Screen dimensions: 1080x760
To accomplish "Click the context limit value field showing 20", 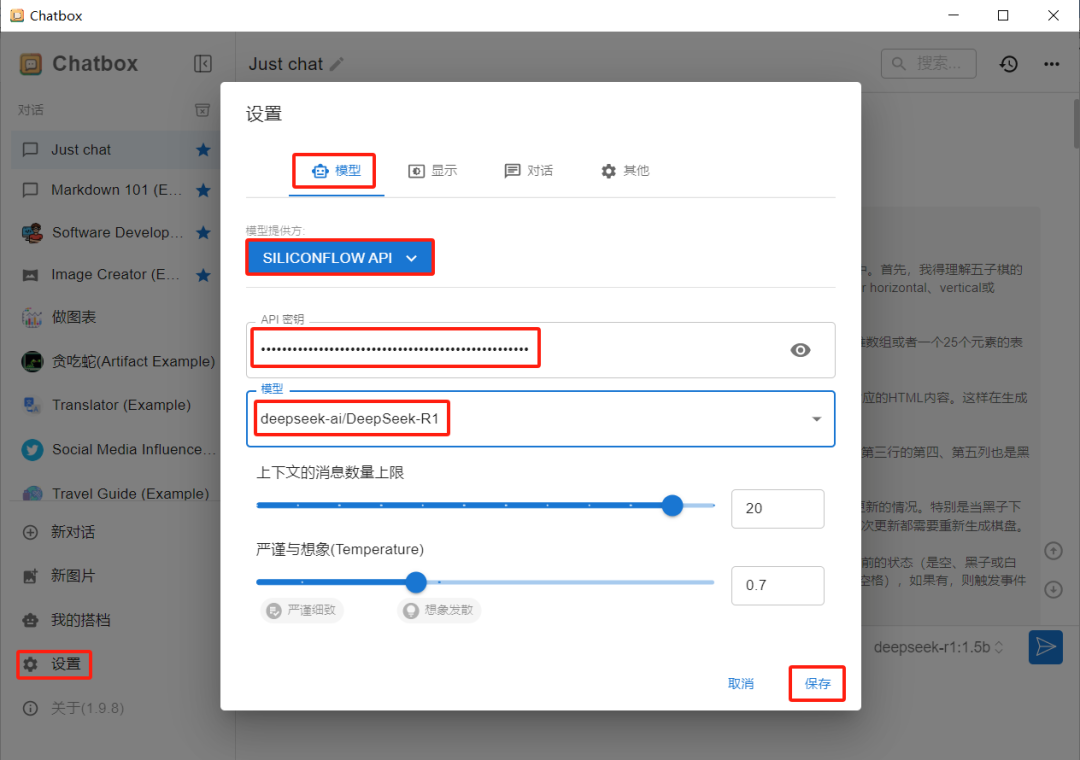I will point(778,509).
